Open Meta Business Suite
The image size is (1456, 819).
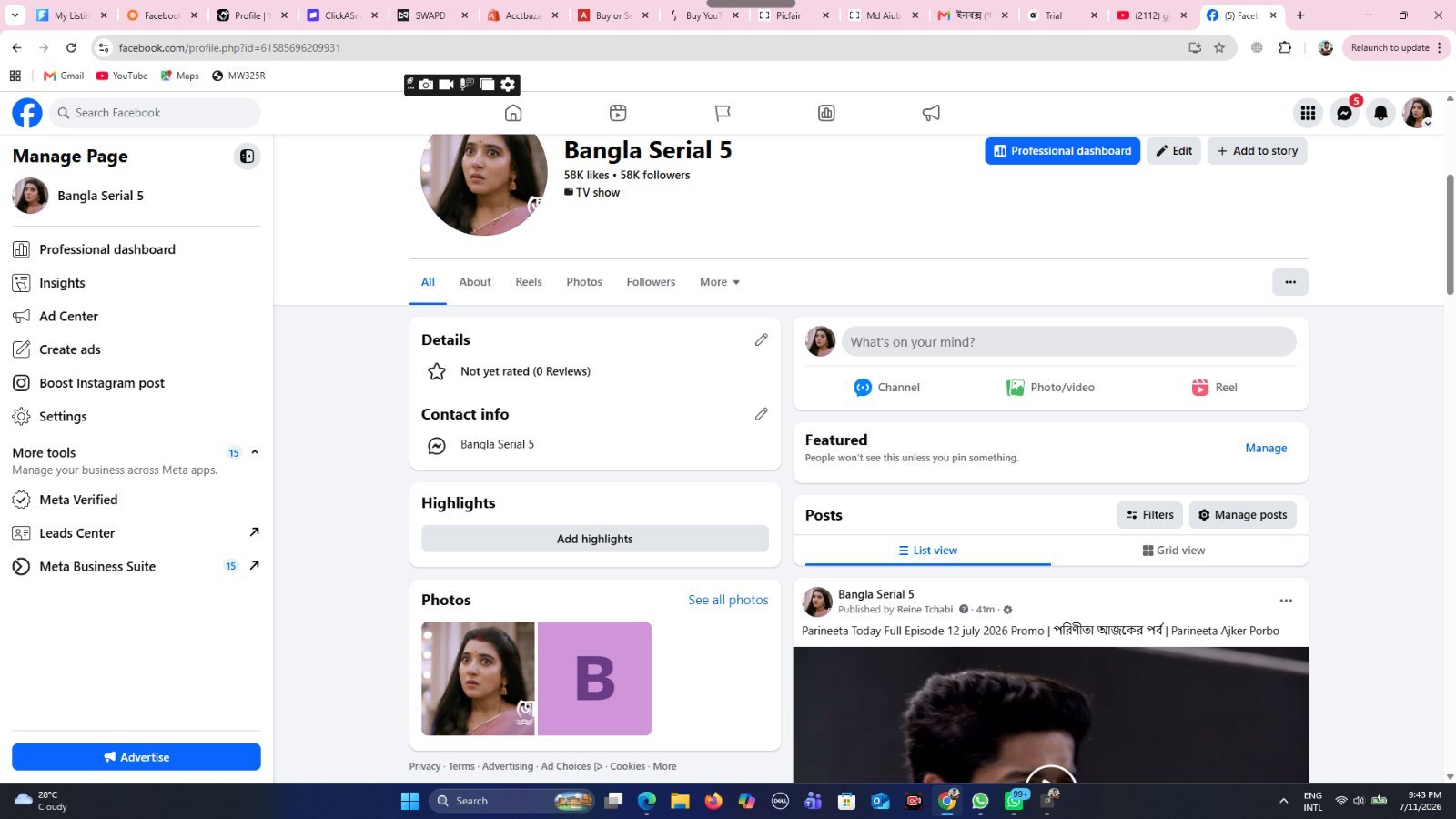coord(136,566)
